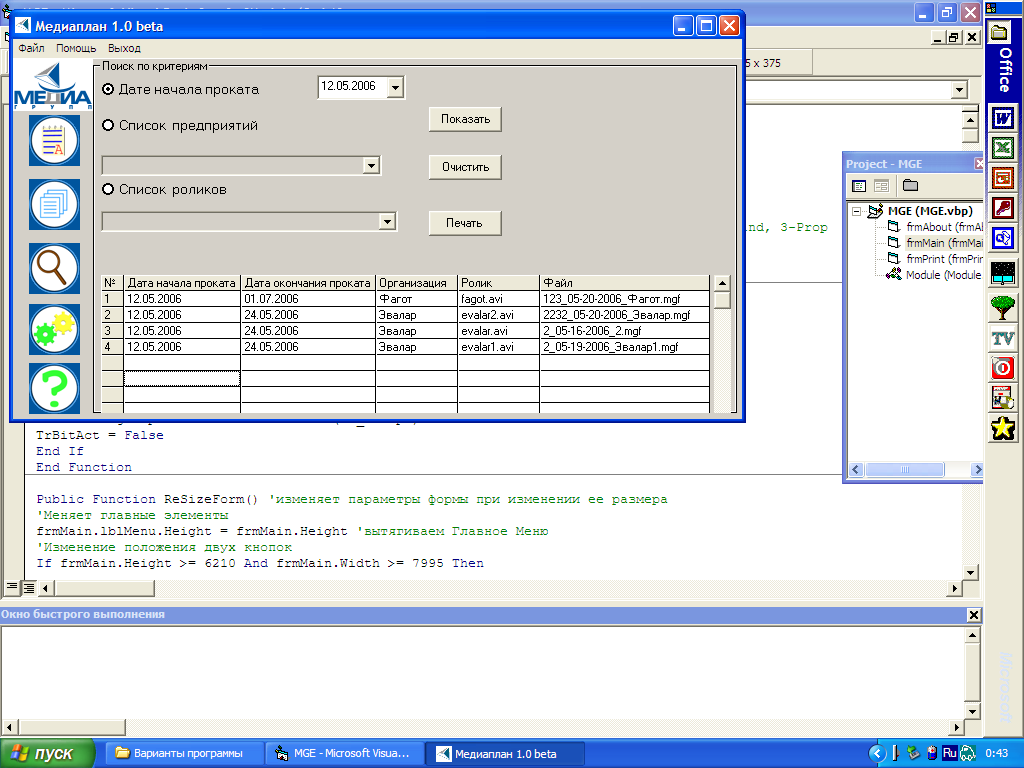Click the Показать button

click(x=465, y=119)
